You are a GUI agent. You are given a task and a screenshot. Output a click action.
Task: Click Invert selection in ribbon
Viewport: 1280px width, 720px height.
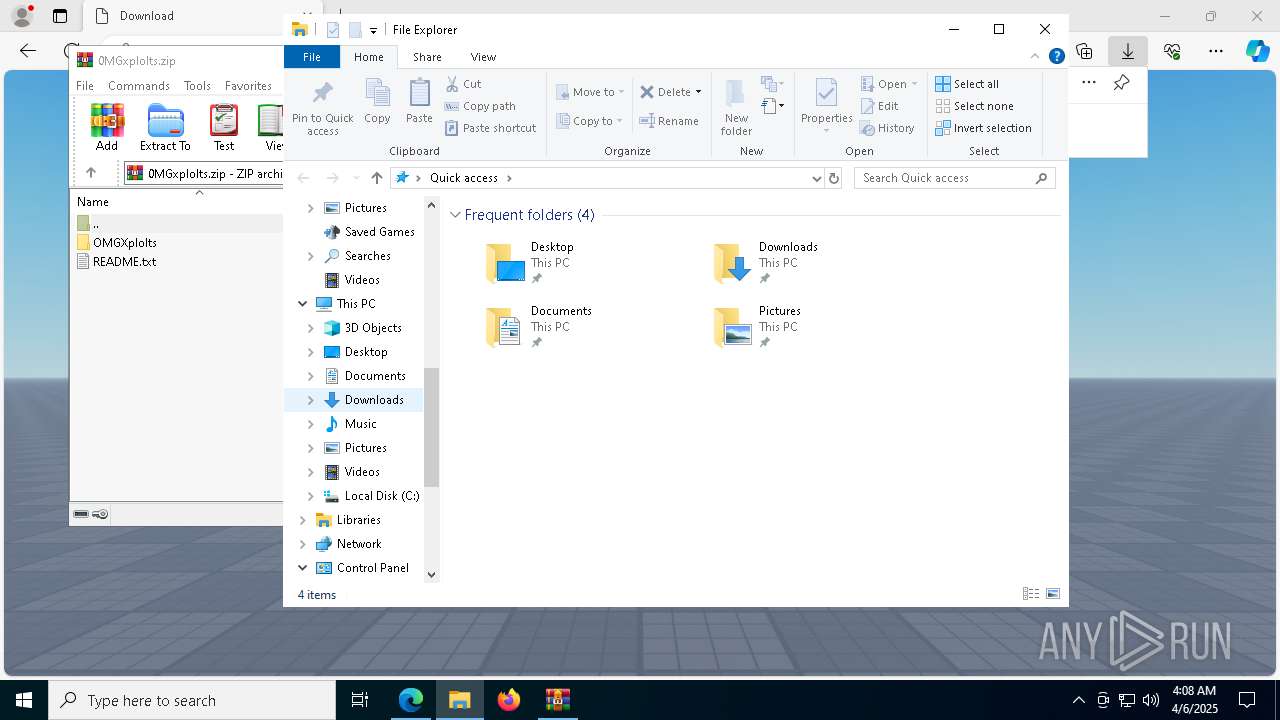983,128
